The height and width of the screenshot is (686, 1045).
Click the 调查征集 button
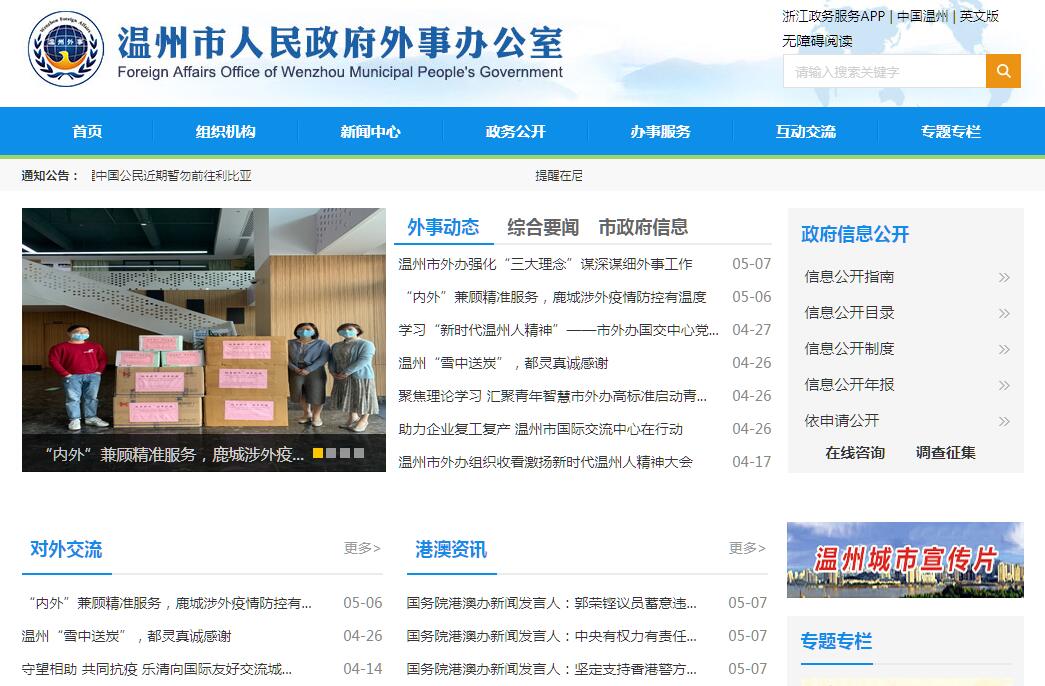click(x=946, y=453)
